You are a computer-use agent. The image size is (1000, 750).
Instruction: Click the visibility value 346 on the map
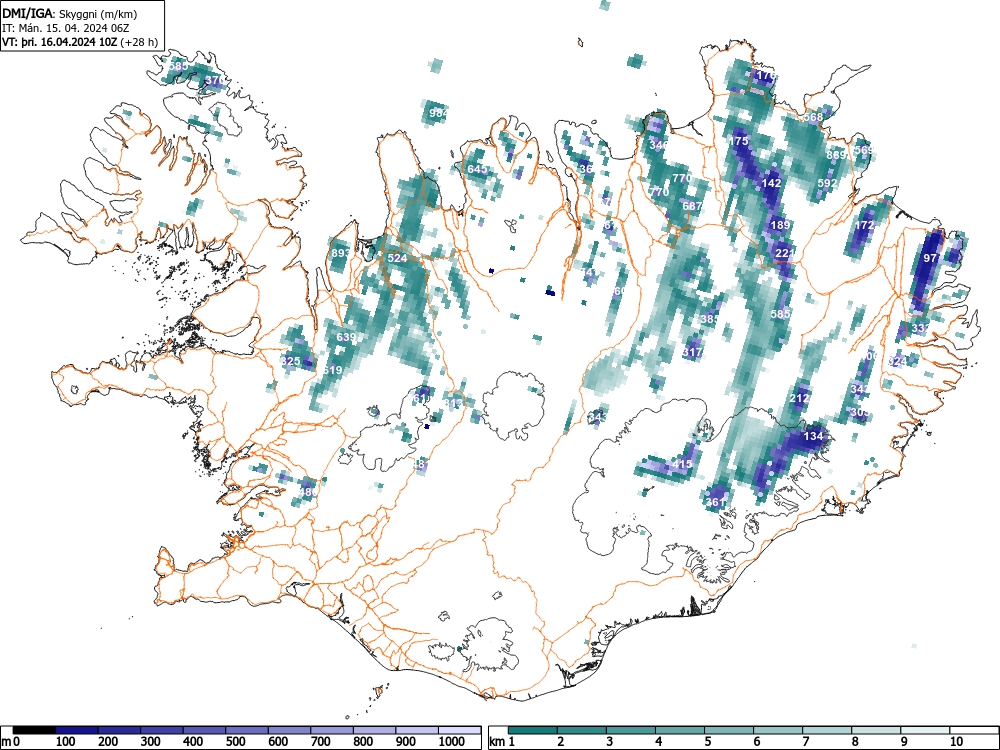(x=659, y=145)
